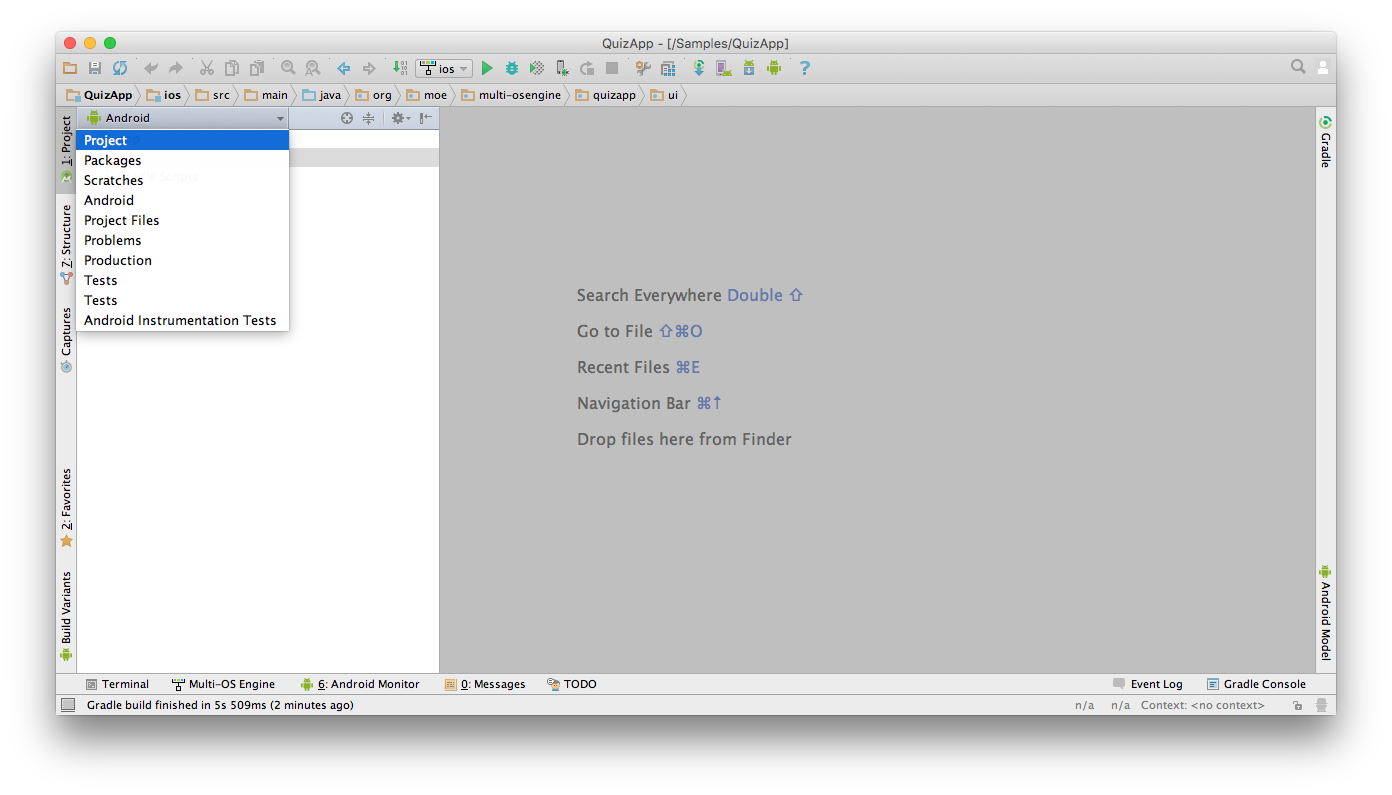Select Scratches in the view list
Screen dimensions: 1392x795
[183, 180]
